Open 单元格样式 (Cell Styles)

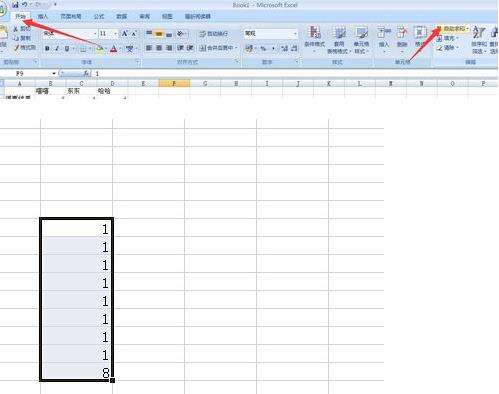click(x=361, y=40)
